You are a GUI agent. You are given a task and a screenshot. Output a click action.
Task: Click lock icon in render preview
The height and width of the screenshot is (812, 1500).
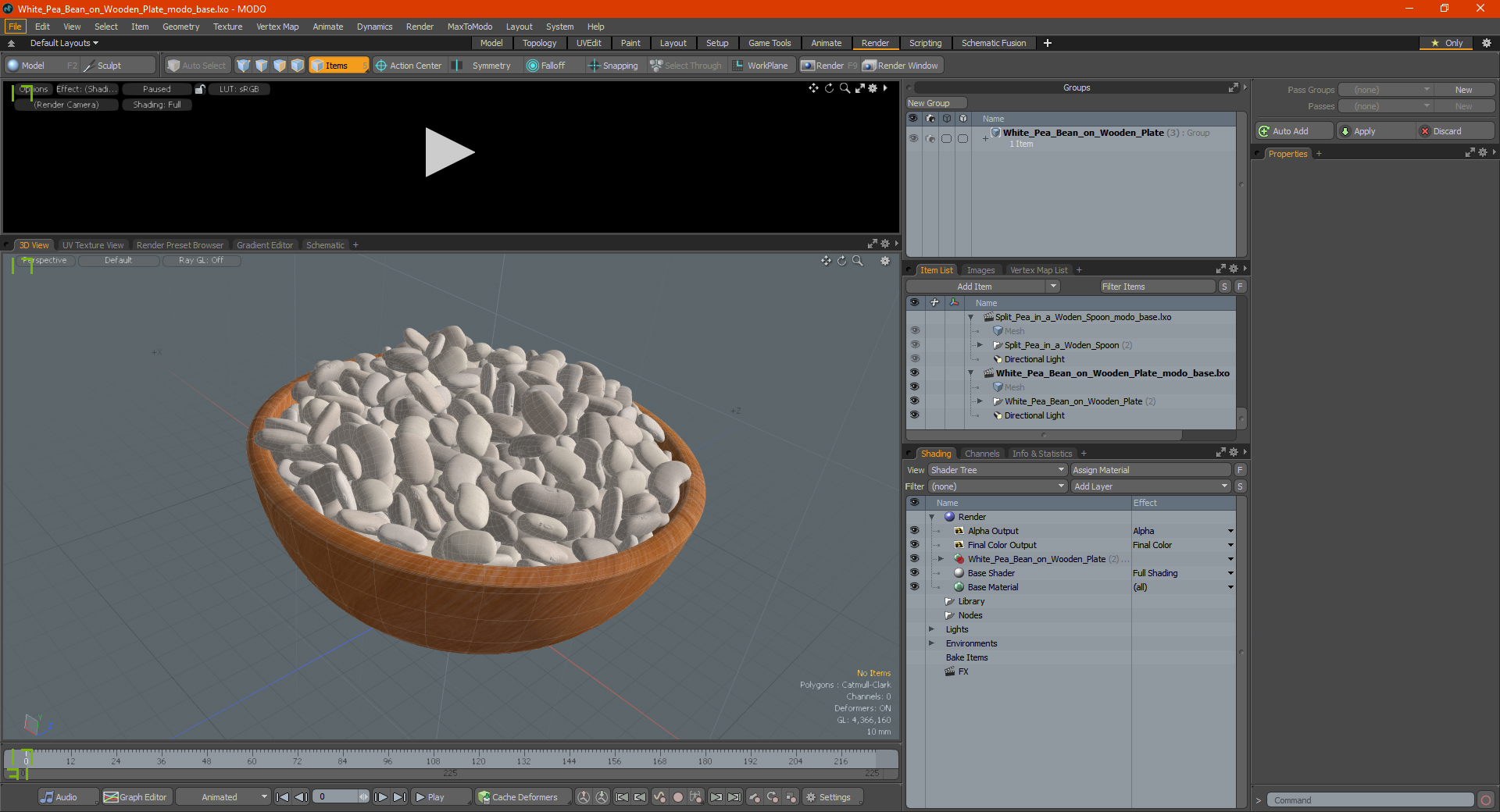point(200,89)
